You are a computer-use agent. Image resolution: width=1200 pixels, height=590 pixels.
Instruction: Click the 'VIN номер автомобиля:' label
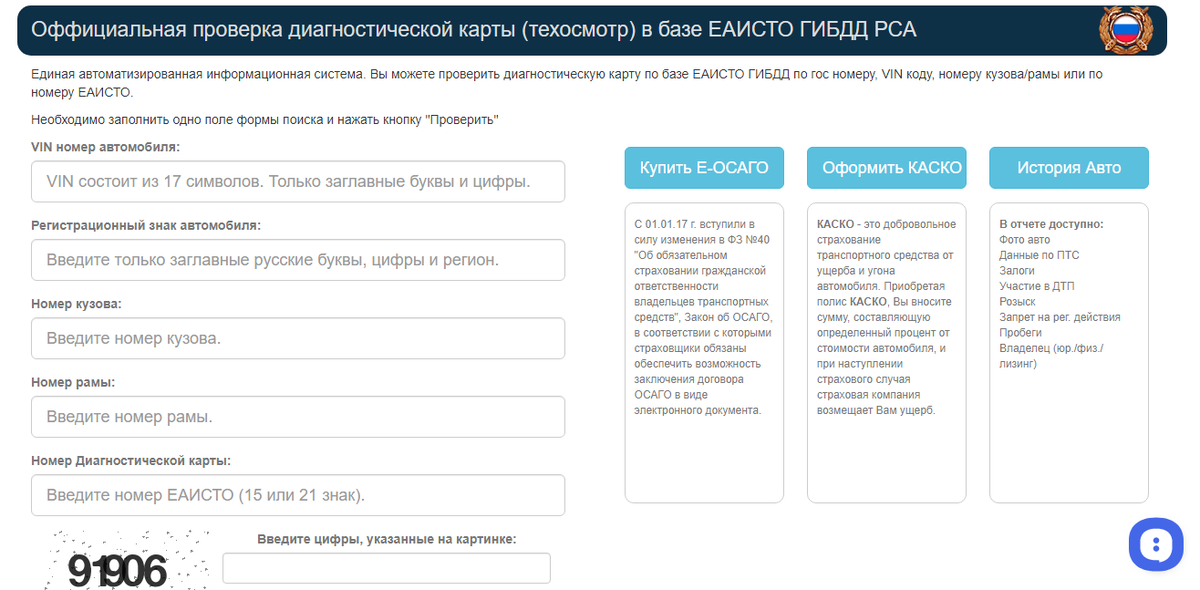point(105,147)
